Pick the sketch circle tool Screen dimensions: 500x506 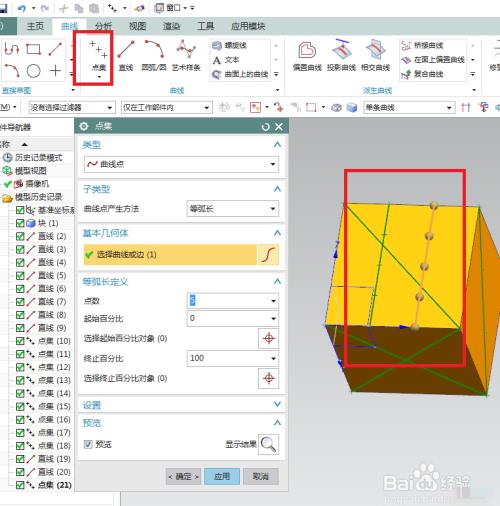tap(33, 71)
